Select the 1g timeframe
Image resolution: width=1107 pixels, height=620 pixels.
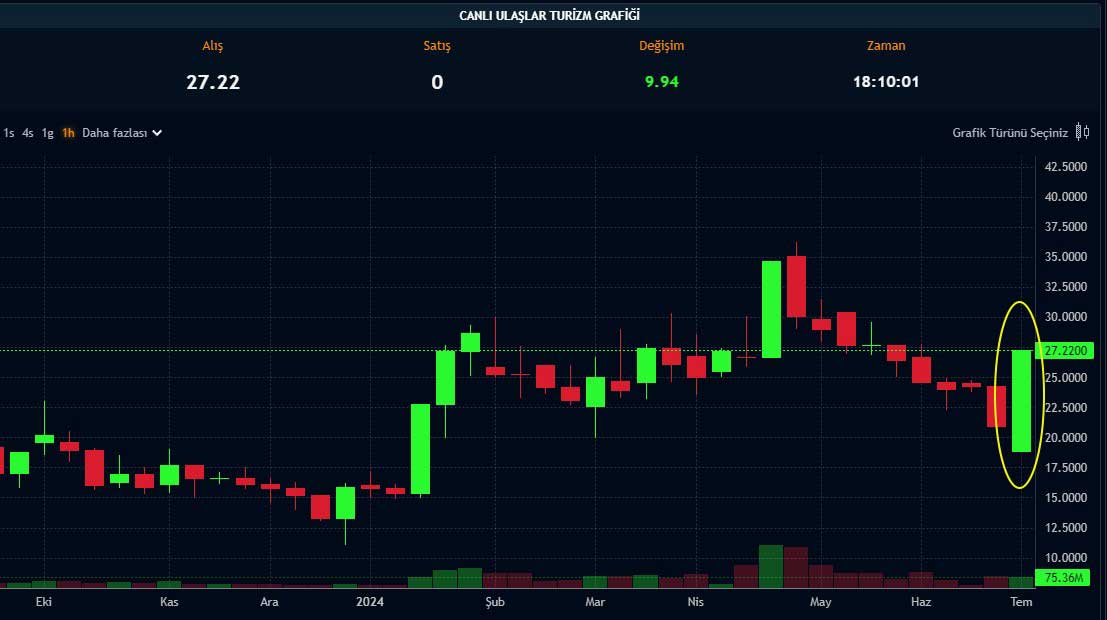47,133
